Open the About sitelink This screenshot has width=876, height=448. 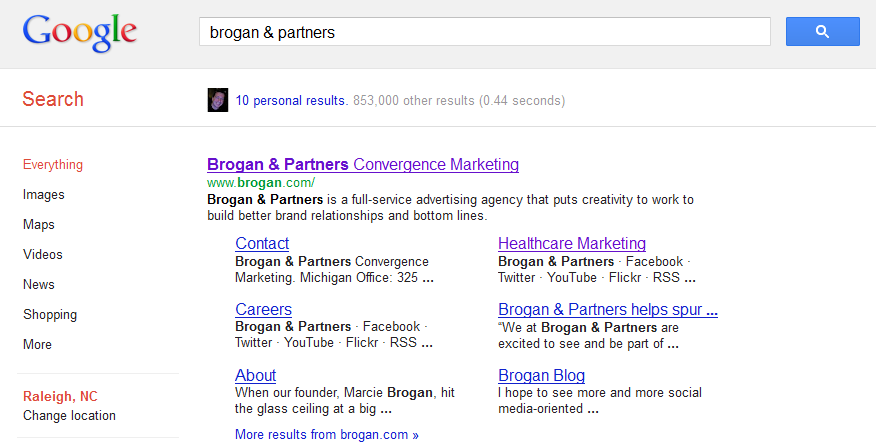coord(255,375)
